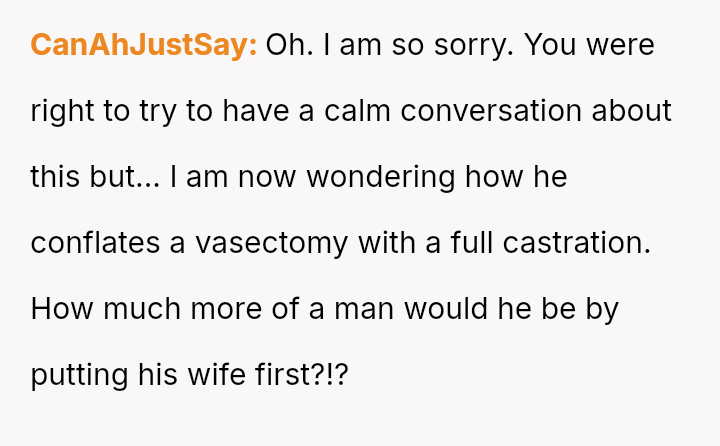
Task: Click the word "wife" in last line
Action: point(217,374)
